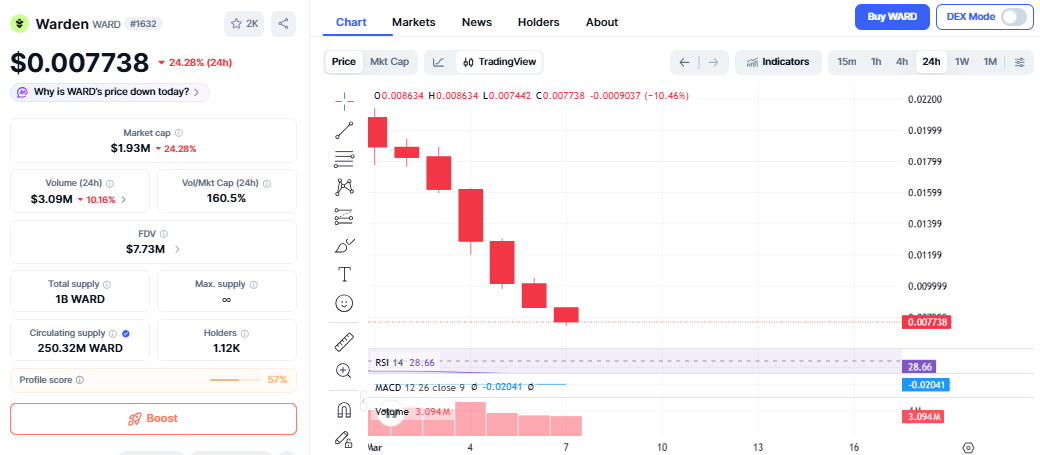Expand the 24h volume chevron
Viewport: 1040px width, 455px height.
(x=124, y=199)
